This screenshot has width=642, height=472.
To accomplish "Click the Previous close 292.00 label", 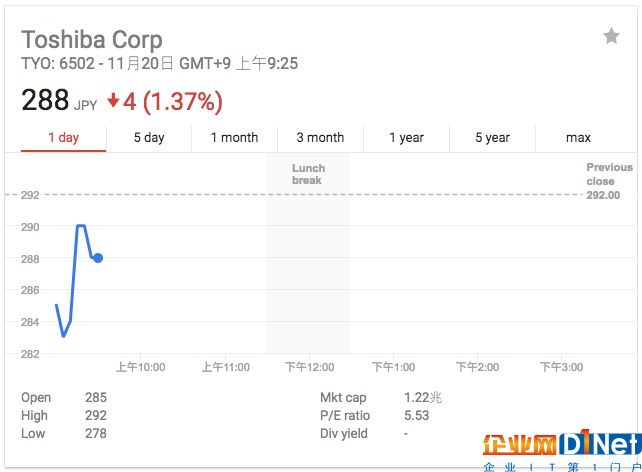I will 609,181.
